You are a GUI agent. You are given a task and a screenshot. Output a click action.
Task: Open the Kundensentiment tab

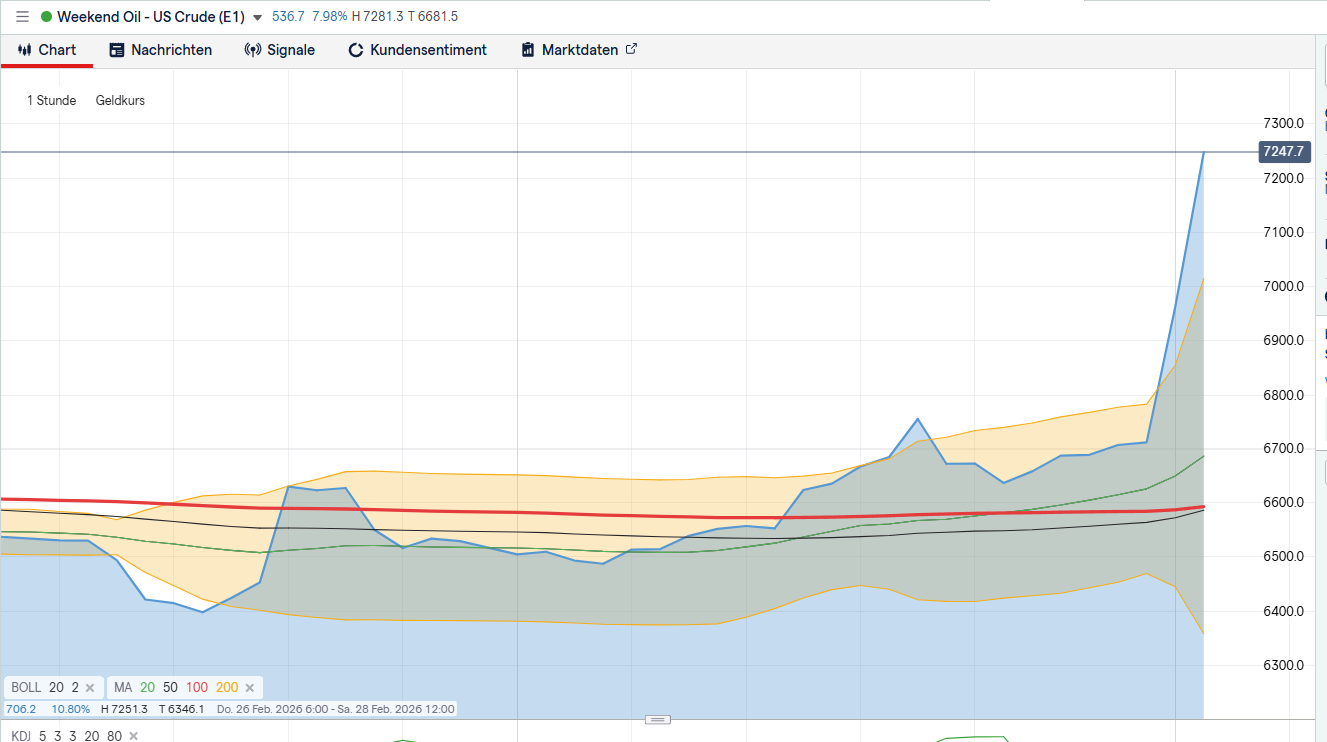418,50
